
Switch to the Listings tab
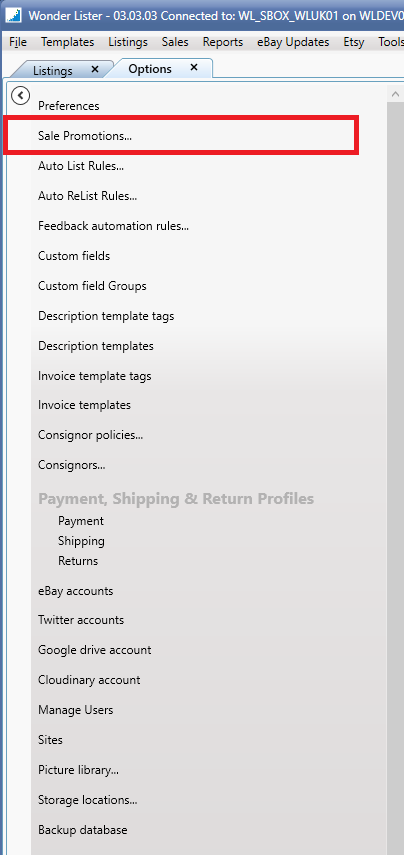(52, 70)
